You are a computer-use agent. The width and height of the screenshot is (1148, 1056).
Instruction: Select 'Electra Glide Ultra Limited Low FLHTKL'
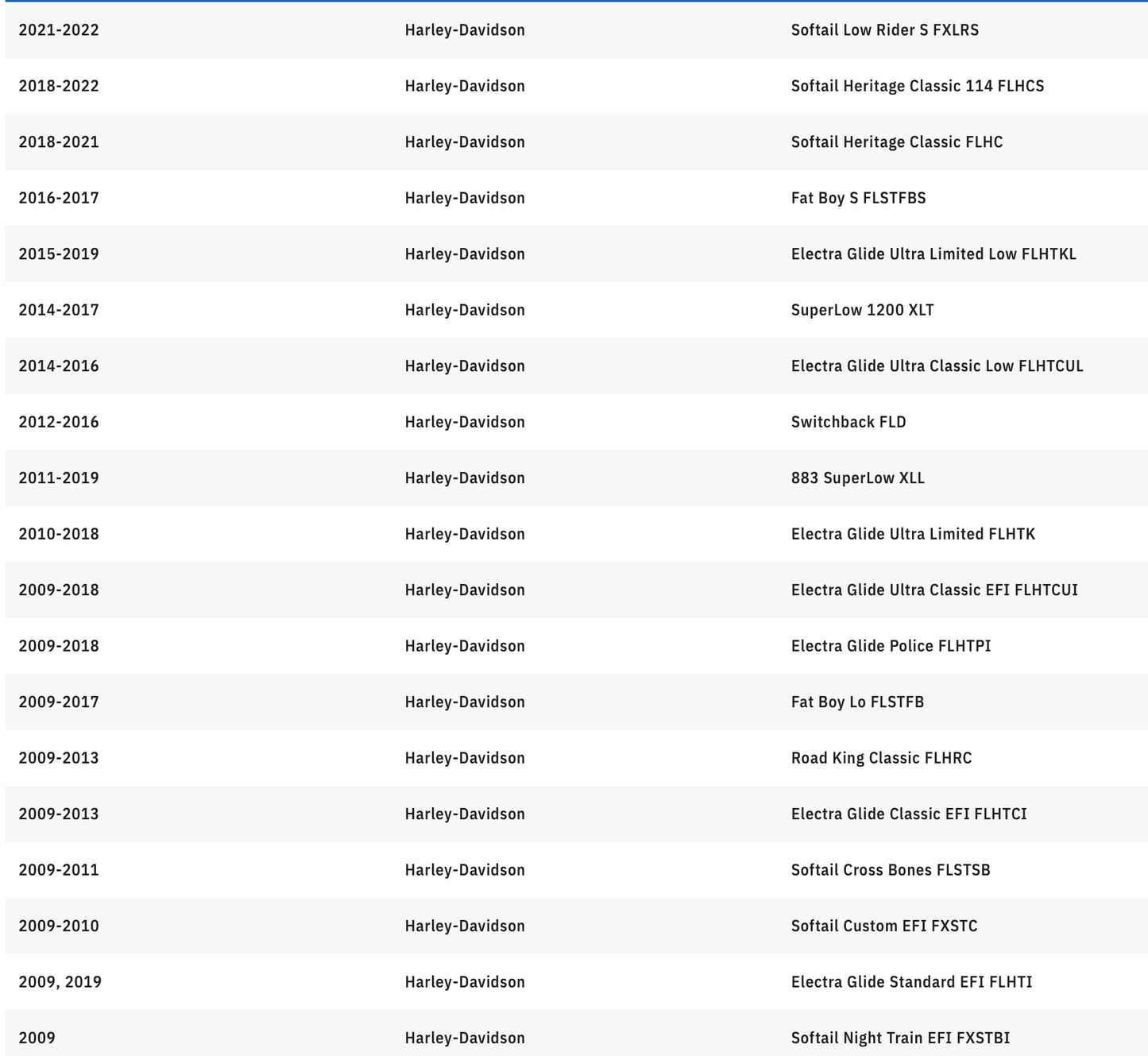[x=933, y=254]
